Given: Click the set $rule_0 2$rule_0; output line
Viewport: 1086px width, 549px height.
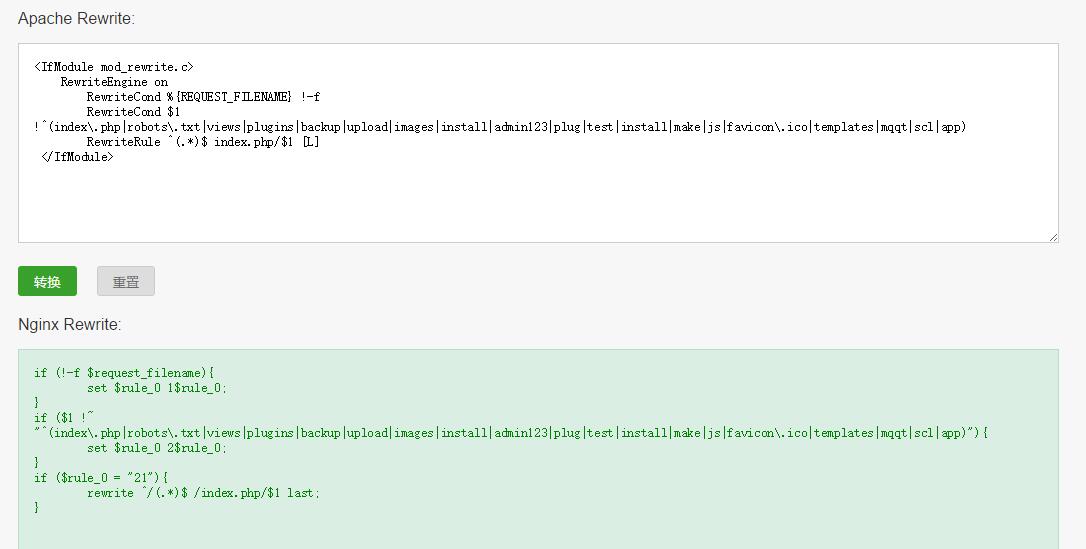Looking at the screenshot, I should (x=157, y=448).
